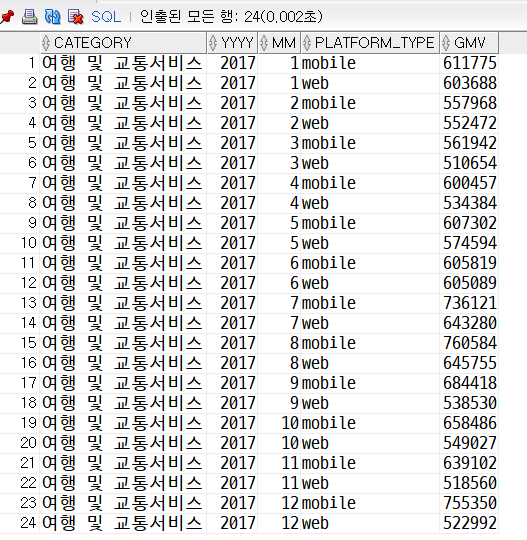527x540 pixels.
Task: Select GMV cell 736121
Action: 469,303
